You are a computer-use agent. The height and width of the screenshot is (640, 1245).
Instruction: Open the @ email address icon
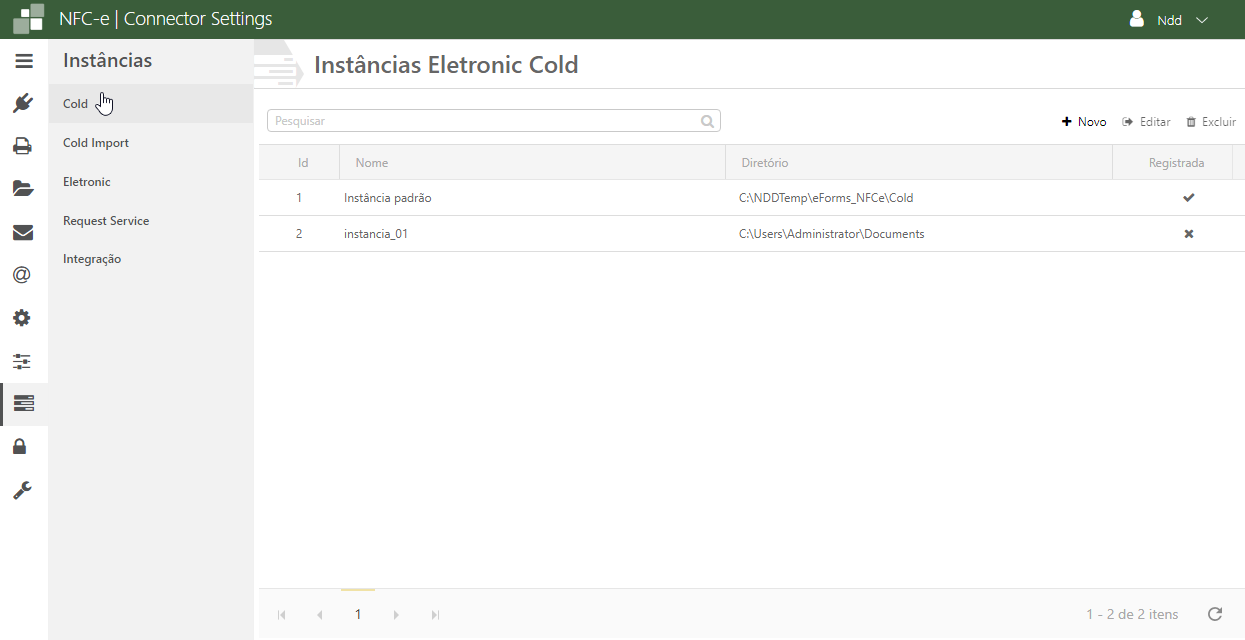tap(22, 275)
